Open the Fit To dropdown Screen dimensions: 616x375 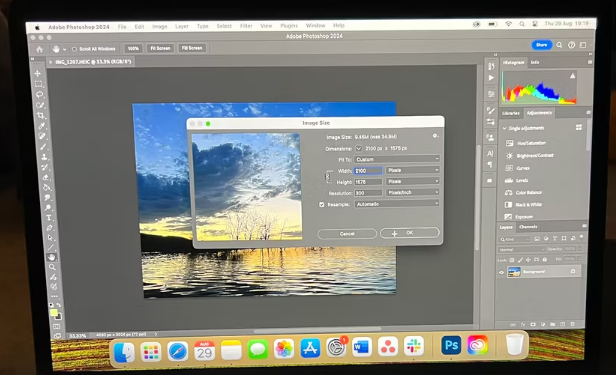[397, 159]
